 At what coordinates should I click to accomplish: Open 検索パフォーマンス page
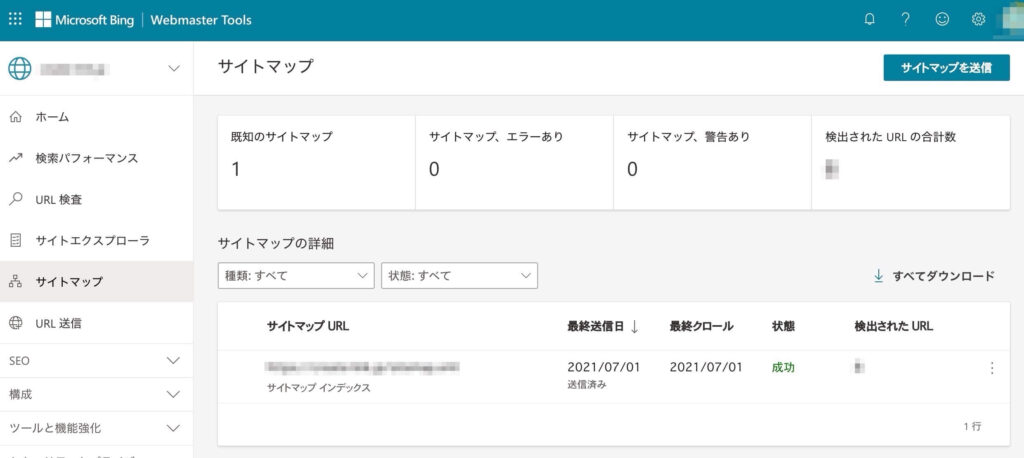96,158
